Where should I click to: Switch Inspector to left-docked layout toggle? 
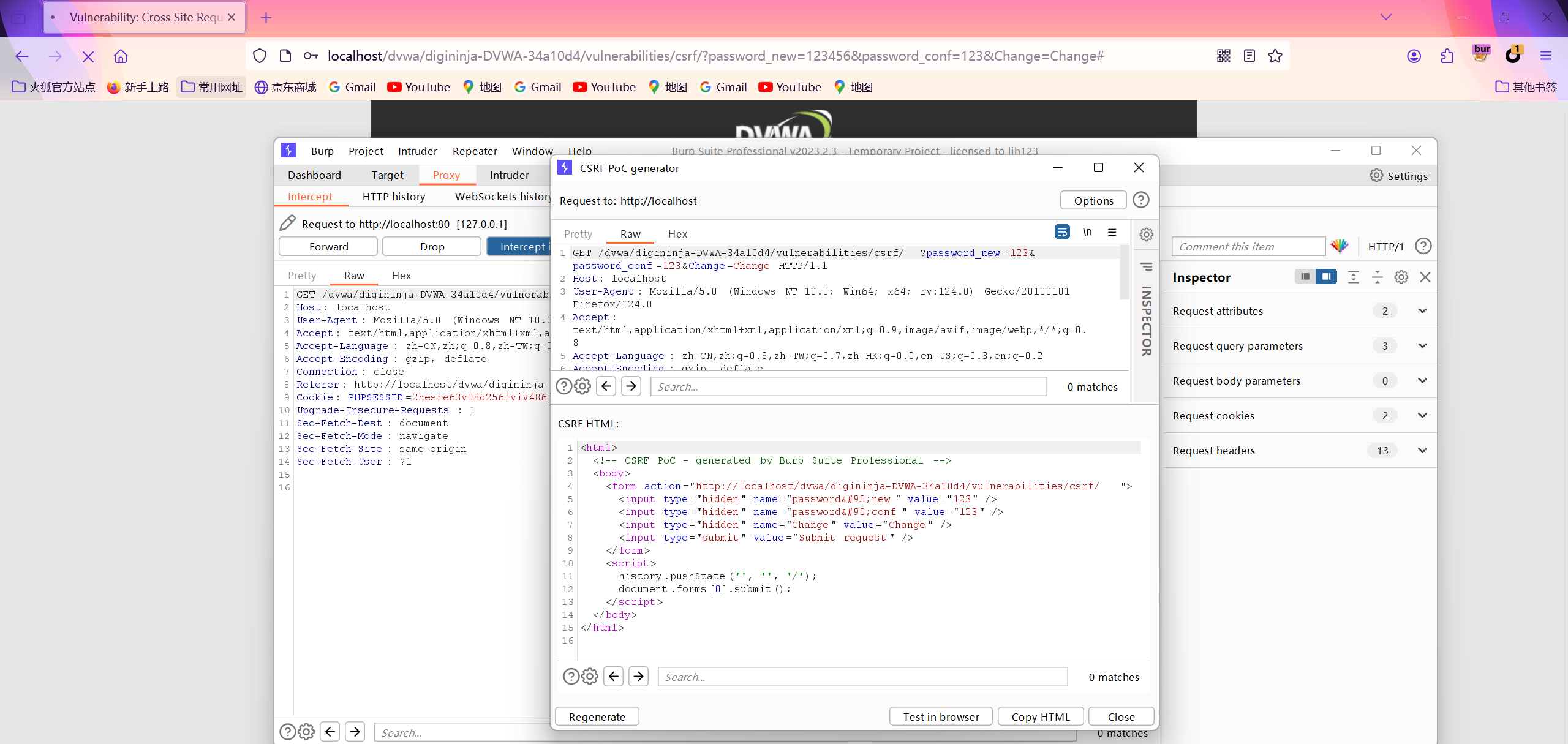point(1305,277)
